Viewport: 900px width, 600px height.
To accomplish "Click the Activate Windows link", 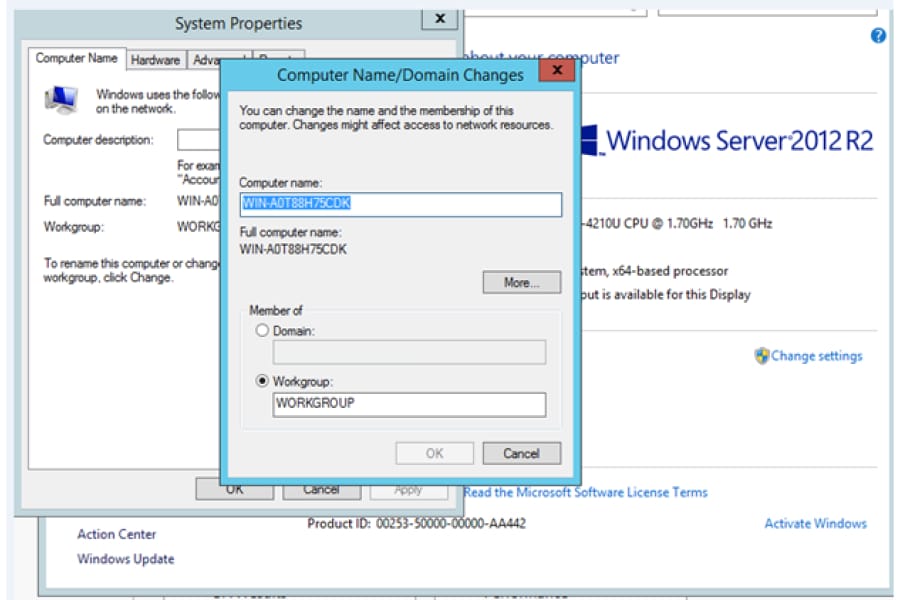I will click(815, 523).
